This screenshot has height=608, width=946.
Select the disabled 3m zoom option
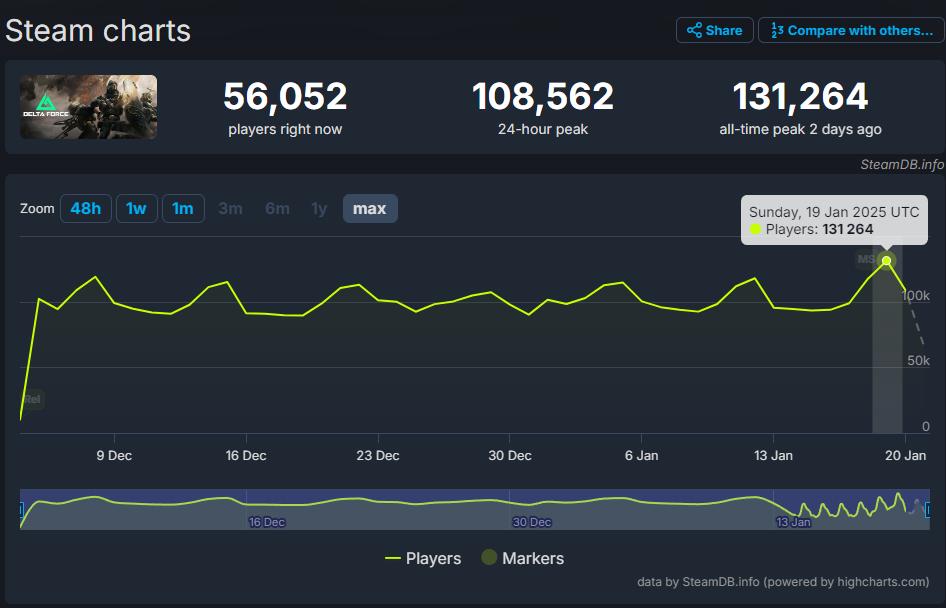230,209
